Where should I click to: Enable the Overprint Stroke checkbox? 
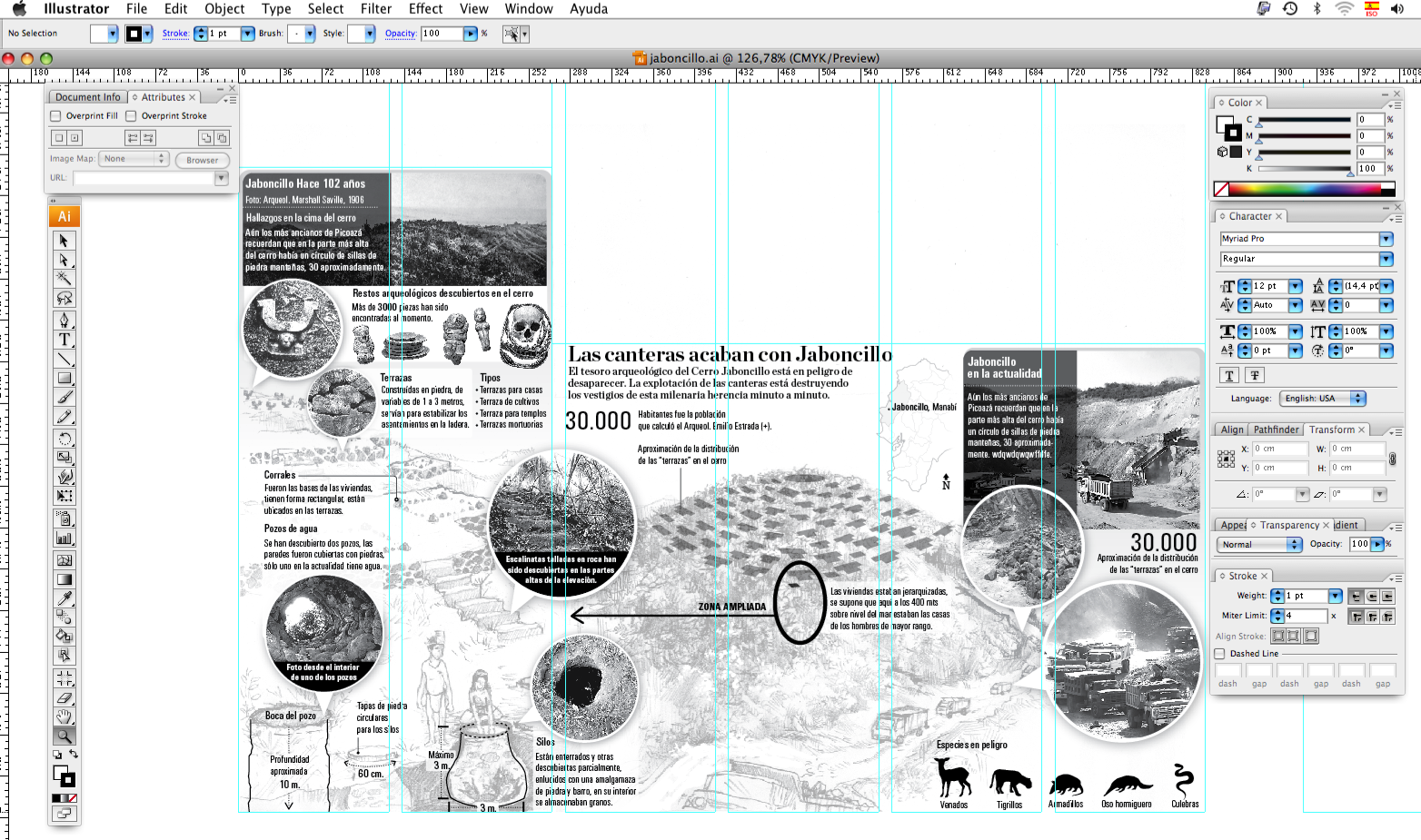click(x=131, y=115)
